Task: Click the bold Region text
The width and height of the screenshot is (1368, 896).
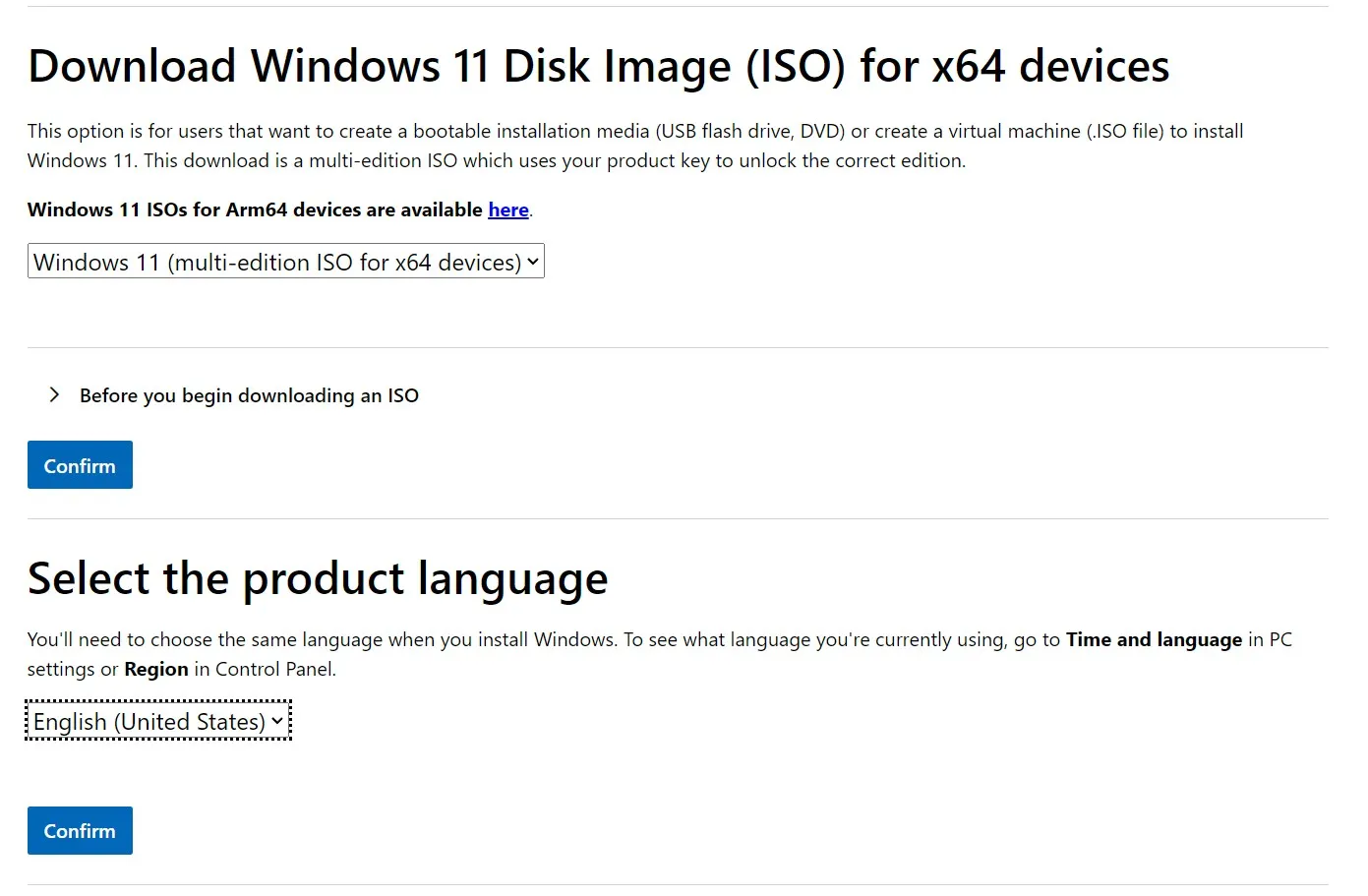Action: (x=155, y=669)
